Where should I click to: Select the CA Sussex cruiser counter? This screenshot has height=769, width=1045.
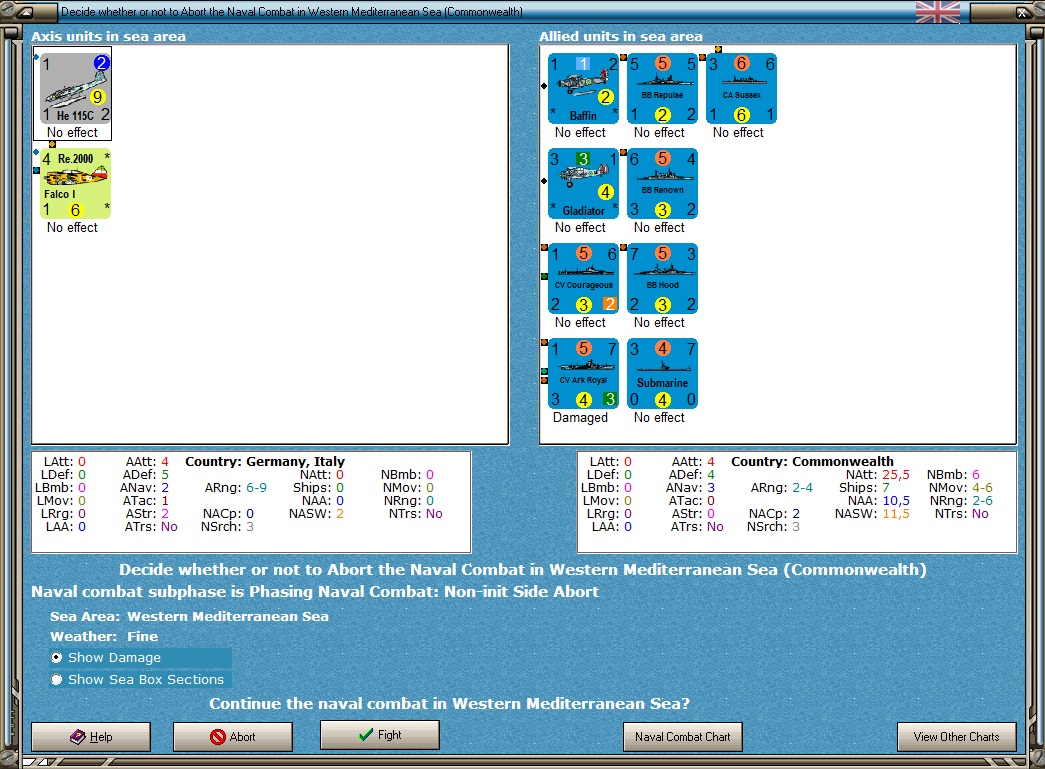pyautogui.click(x=741, y=89)
